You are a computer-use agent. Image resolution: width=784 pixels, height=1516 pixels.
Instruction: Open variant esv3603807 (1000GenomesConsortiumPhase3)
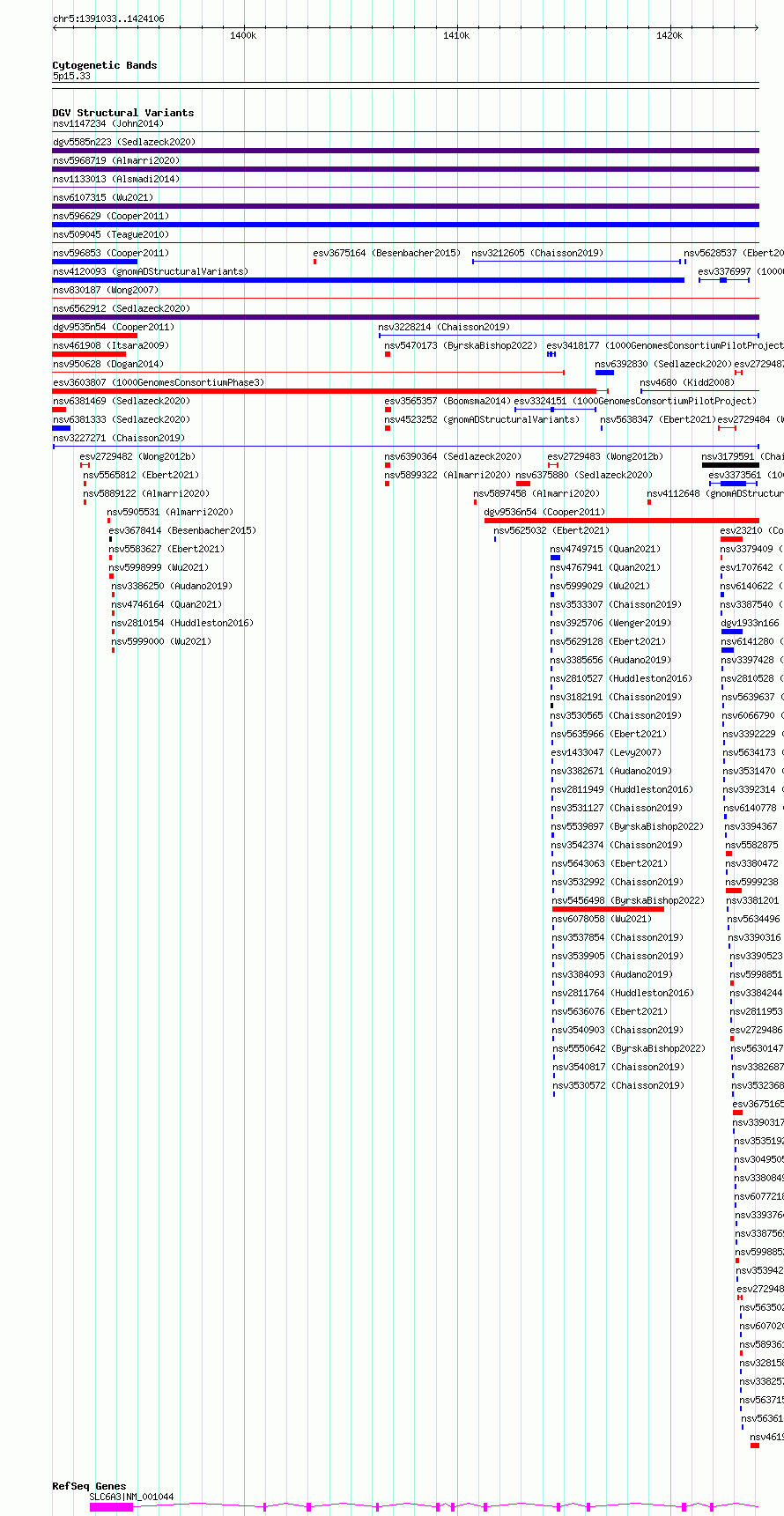click(159, 383)
